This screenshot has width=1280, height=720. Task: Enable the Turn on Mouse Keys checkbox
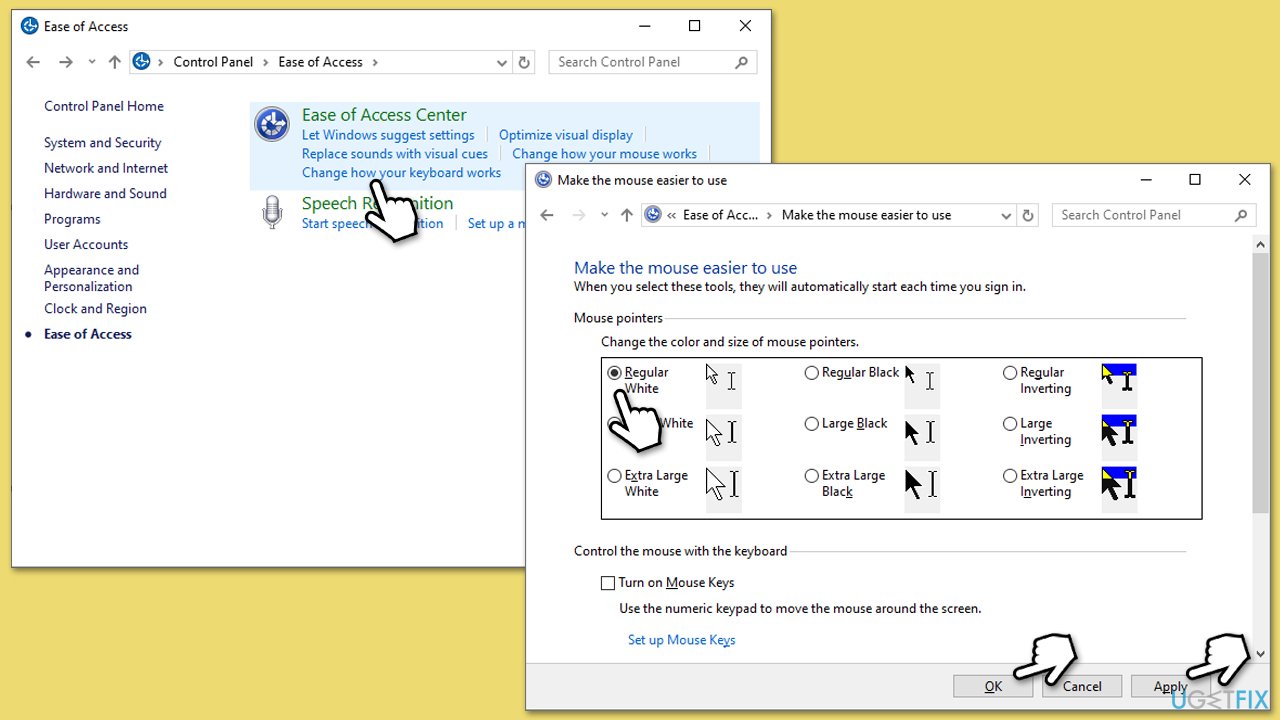[x=608, y=583]
